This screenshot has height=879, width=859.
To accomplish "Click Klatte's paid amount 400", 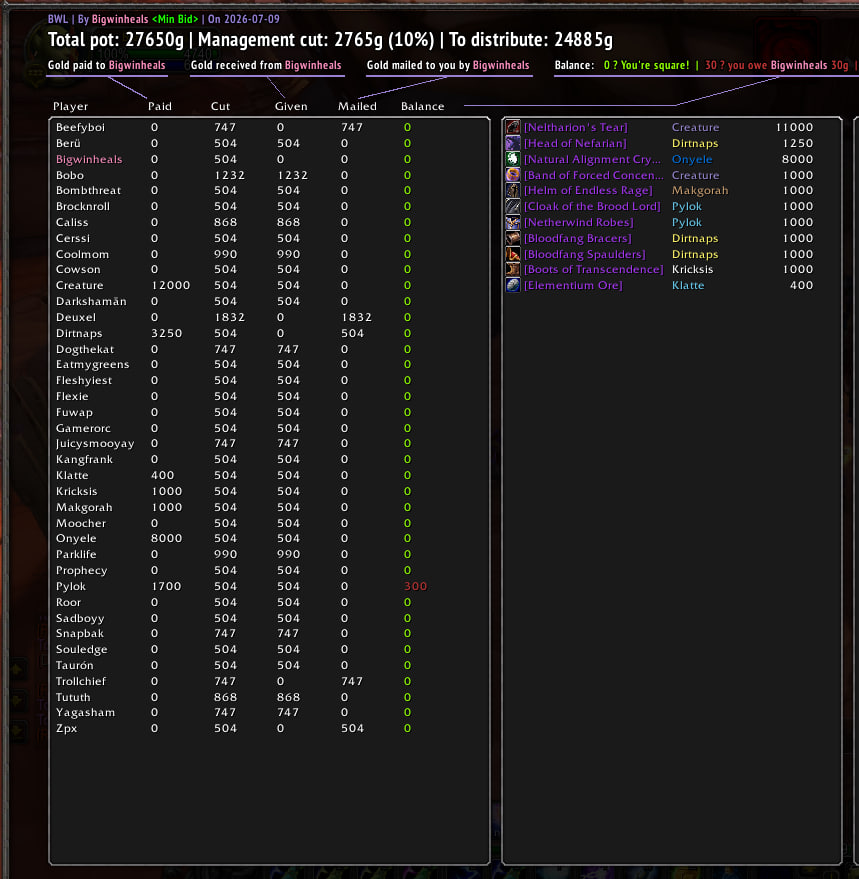I will [163, 475].
